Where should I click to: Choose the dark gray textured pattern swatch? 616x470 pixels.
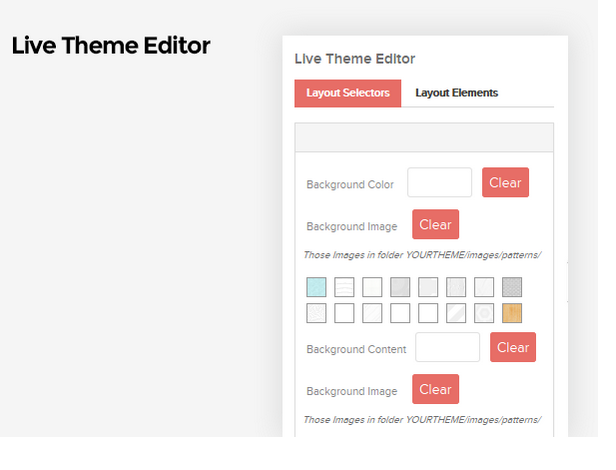click(512, 287)
